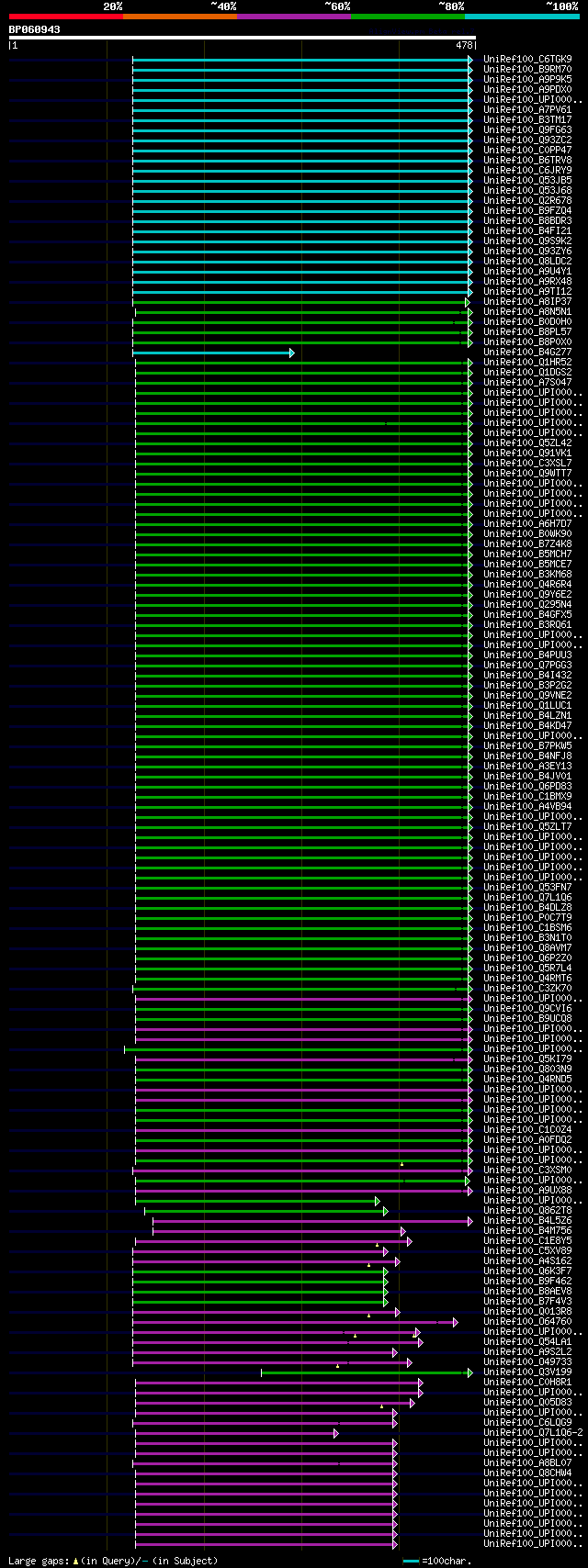Open hit UniRef100_B4G277
This screenshot has height=1568, width=588.
point(527,352)
